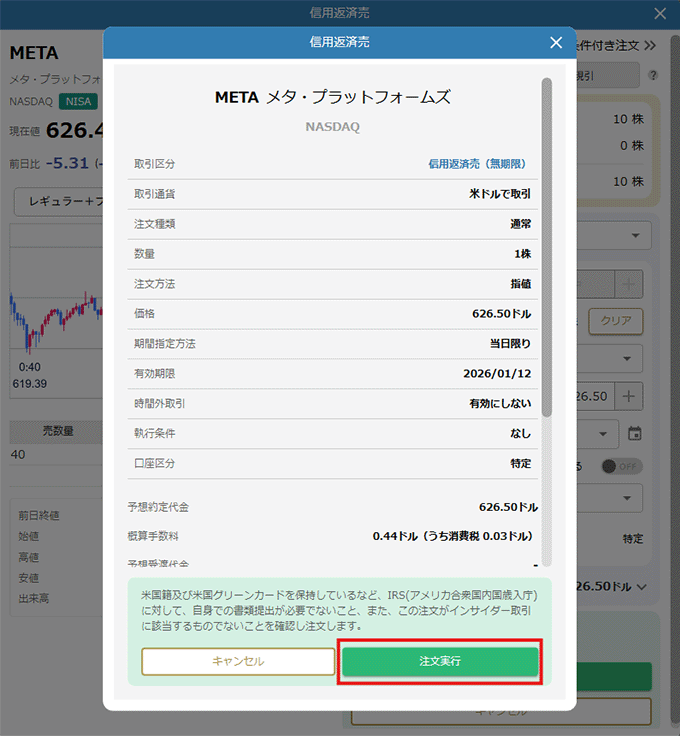Click the 619.39 chart value
This screenshot has height=736, width=680.
[x=30, y=384]
